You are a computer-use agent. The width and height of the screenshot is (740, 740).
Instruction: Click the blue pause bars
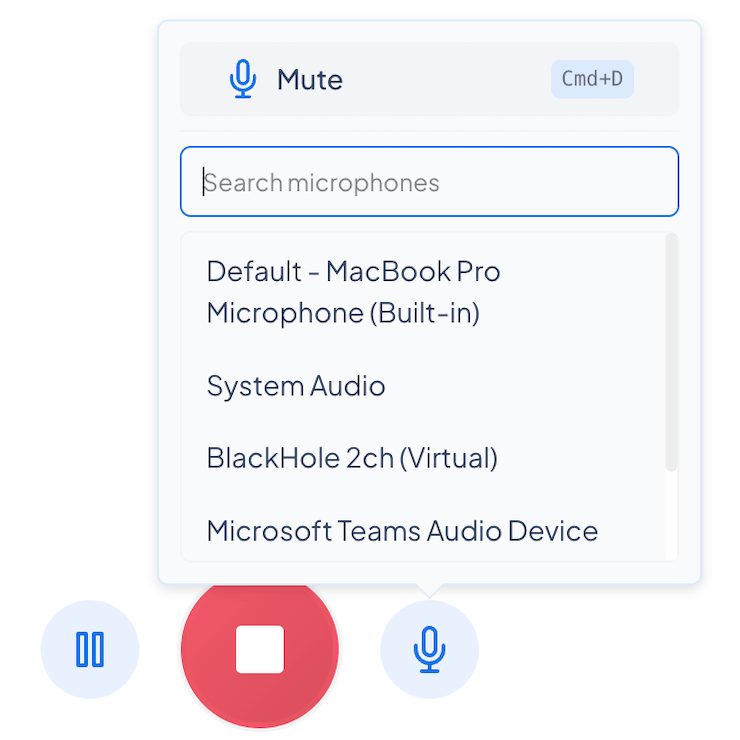click(x=90, y=649)
